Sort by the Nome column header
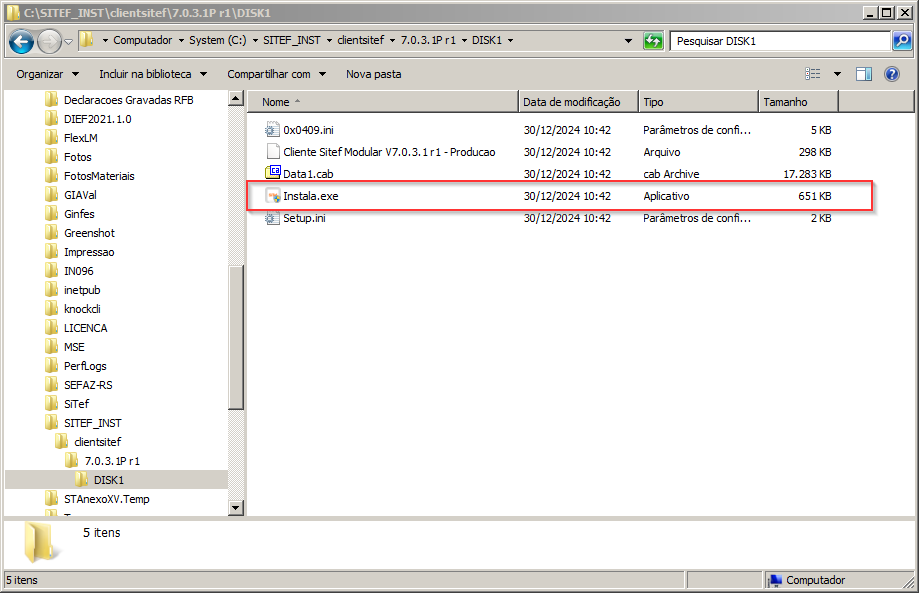Viewport: 919px width, 593px height. [383, 102]
